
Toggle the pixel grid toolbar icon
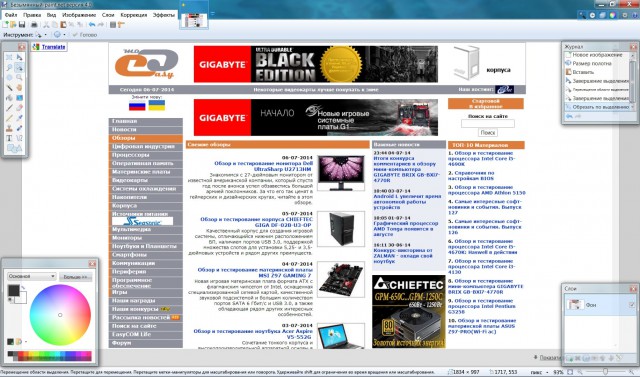[x=113, y=25]
